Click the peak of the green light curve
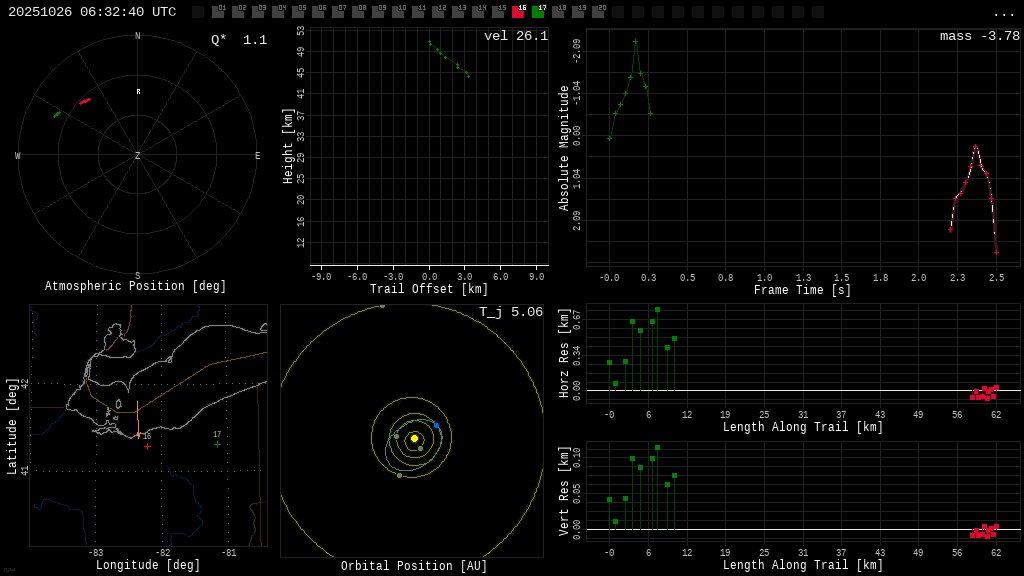The height and width of the screenshot is (576, 1024). (x=635, y=42)
